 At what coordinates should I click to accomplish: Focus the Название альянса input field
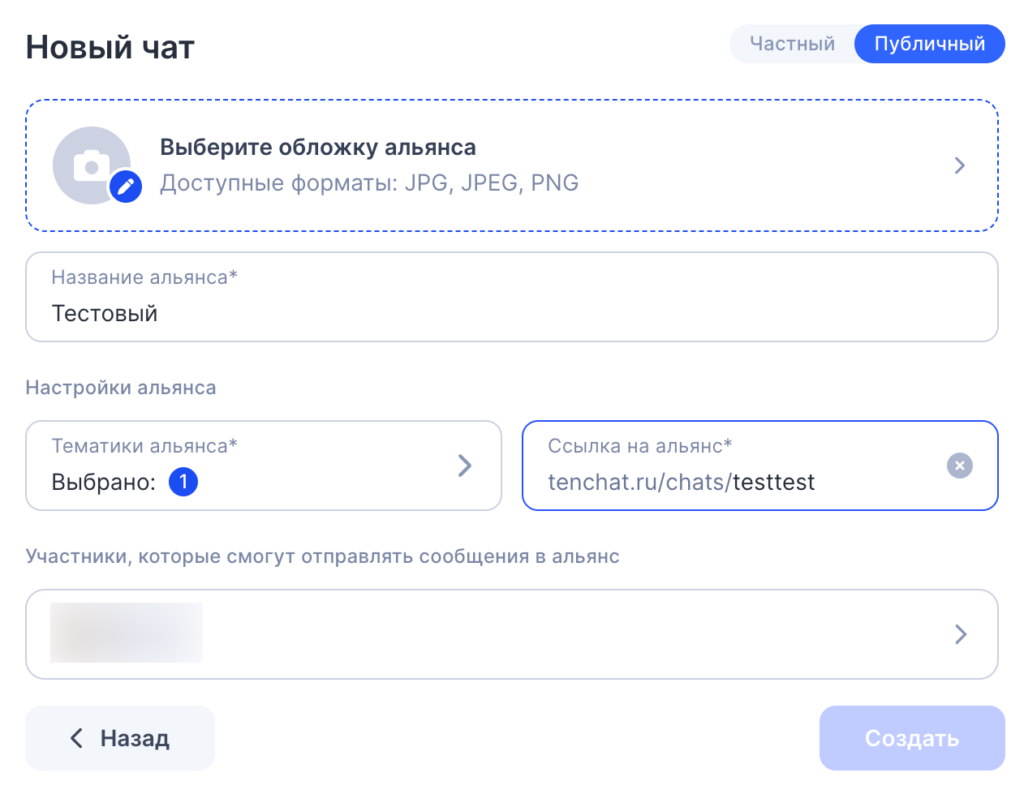click(511, 314)
